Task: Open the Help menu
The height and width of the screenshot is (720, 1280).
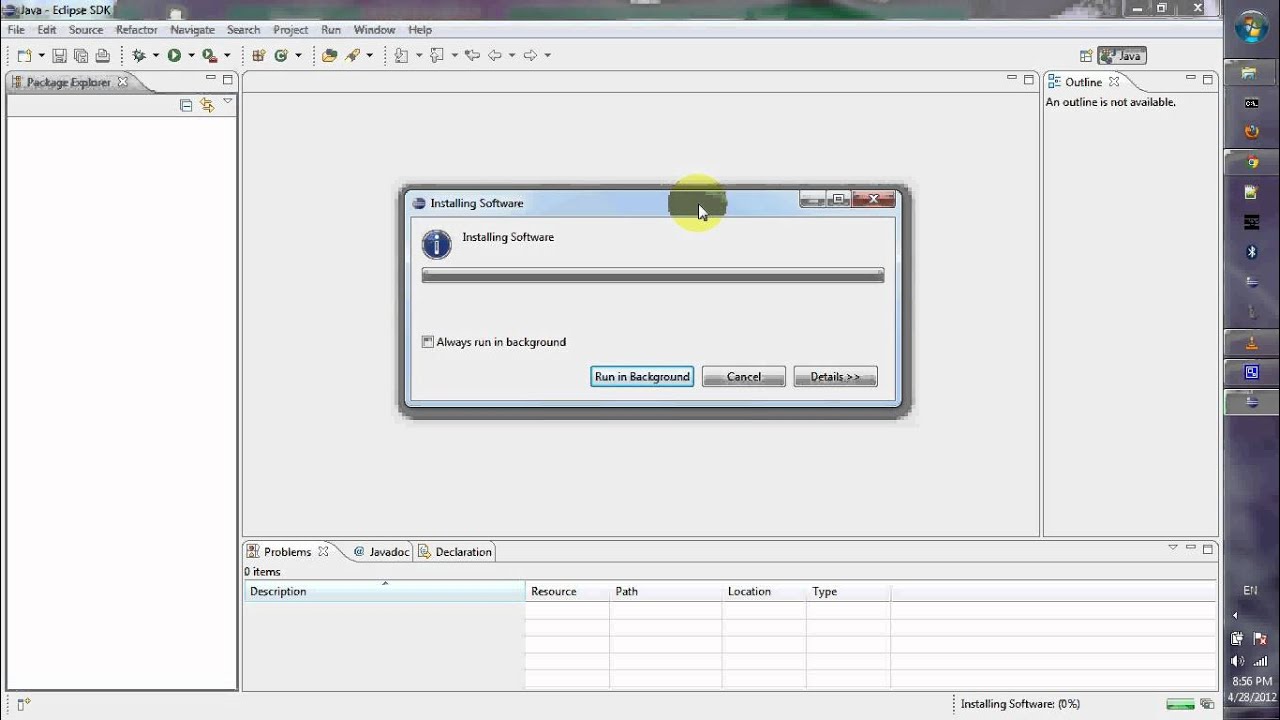Action: [420, 30]
